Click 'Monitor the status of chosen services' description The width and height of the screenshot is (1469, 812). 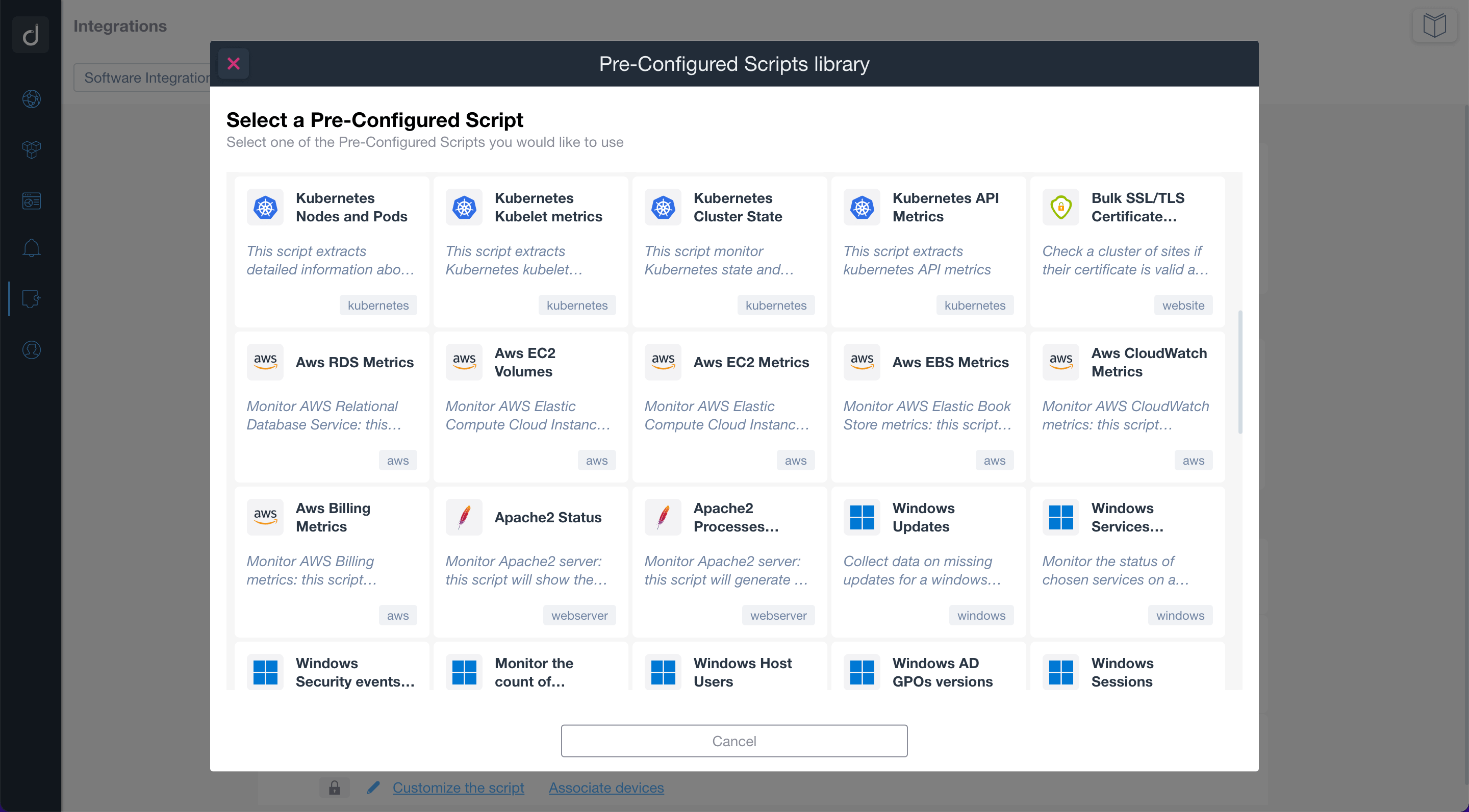(1116, 570)
